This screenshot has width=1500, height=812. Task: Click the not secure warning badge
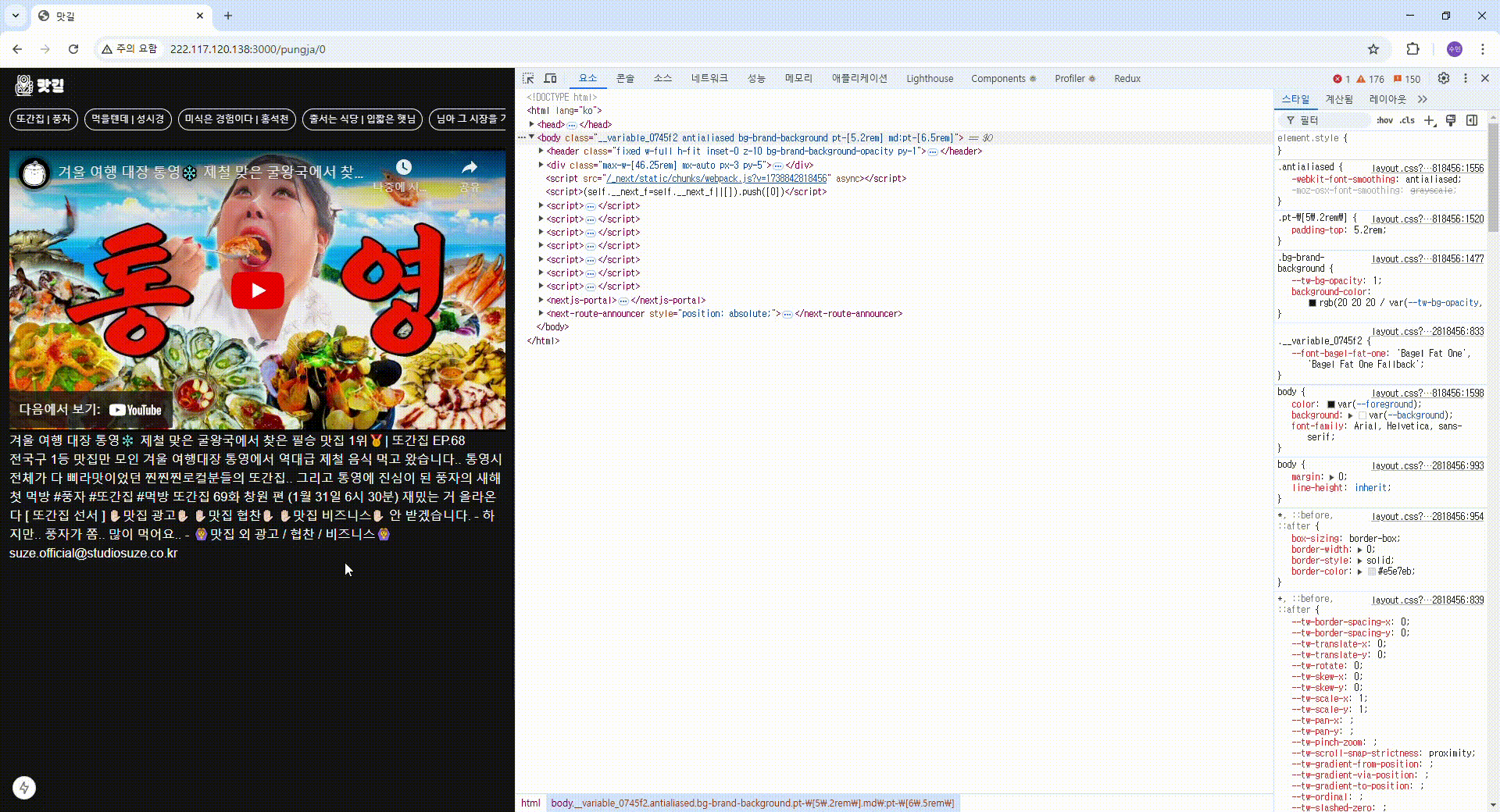point(130,49)
